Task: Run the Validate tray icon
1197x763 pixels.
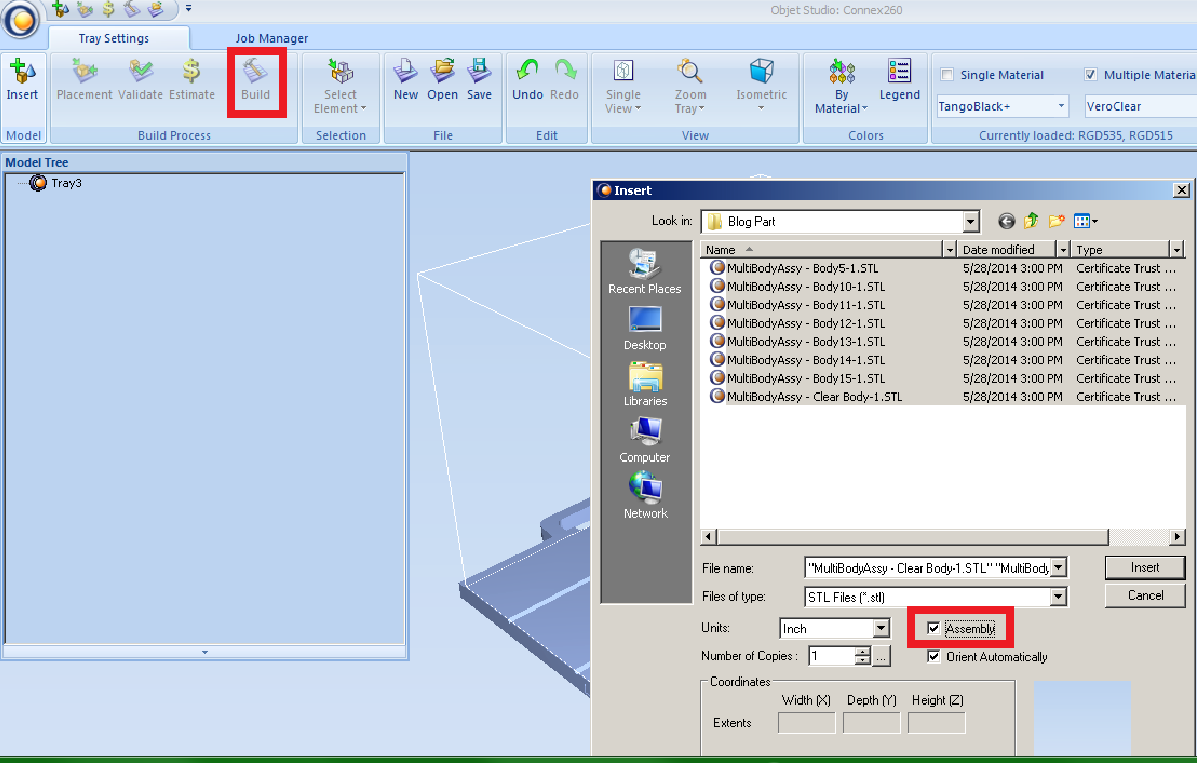Action: pyautogui.click(x=140, y=72)
